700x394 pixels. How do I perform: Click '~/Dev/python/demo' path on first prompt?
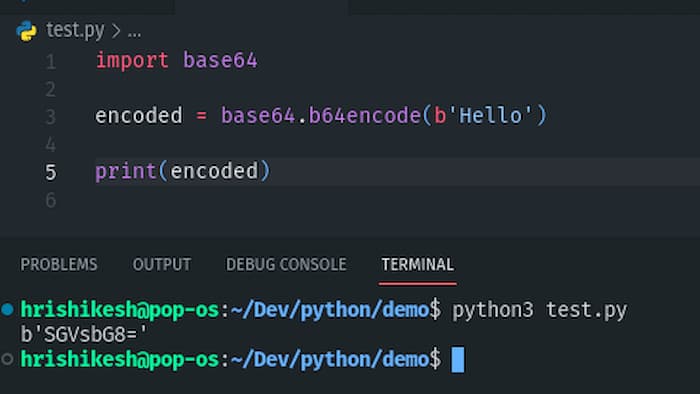(330, 310)
